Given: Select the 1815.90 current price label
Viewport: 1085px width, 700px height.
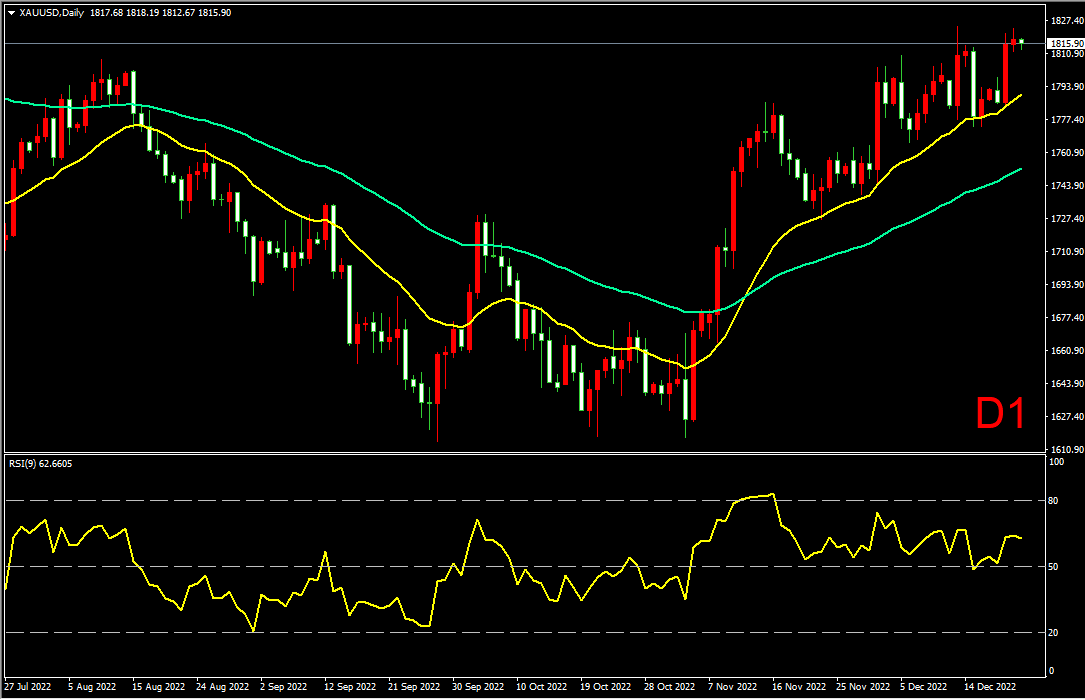Looking at the screenshot, I should [1066, 44].
